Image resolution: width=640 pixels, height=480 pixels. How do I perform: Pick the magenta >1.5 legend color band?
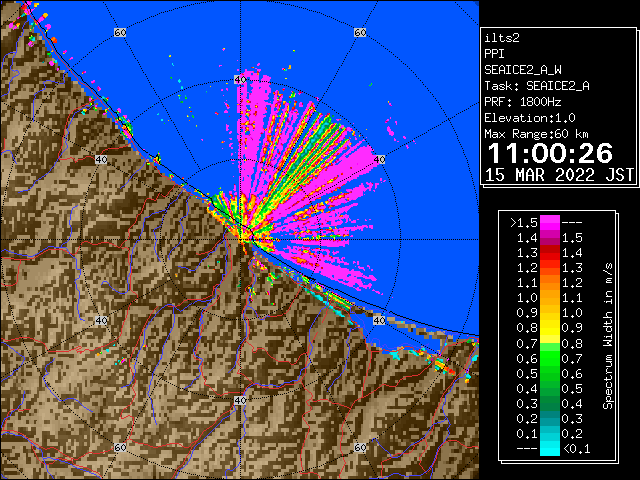(x=550, y=223)
